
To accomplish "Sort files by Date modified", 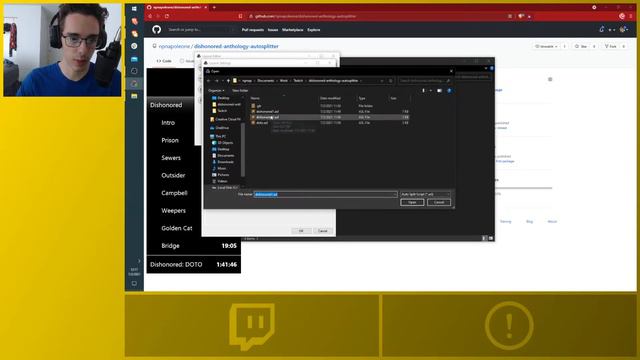I will pyautogui.click(x=330, y=98).
